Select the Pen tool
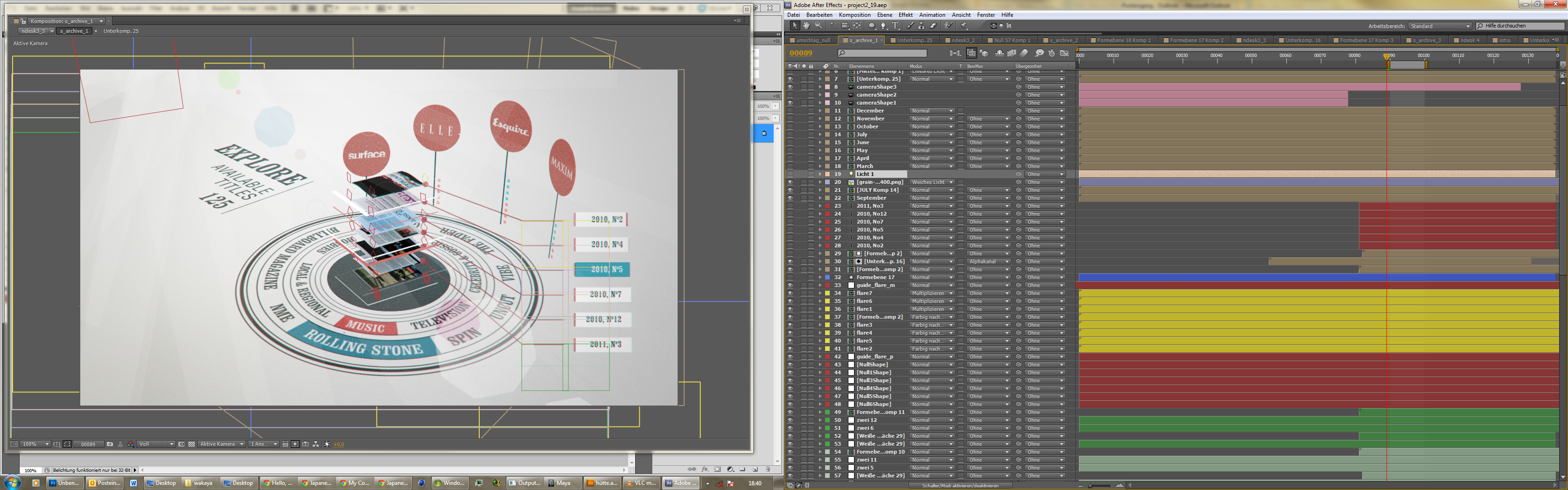The width and height of the screenshot is (1568, 490). click(x=883, y=26)
